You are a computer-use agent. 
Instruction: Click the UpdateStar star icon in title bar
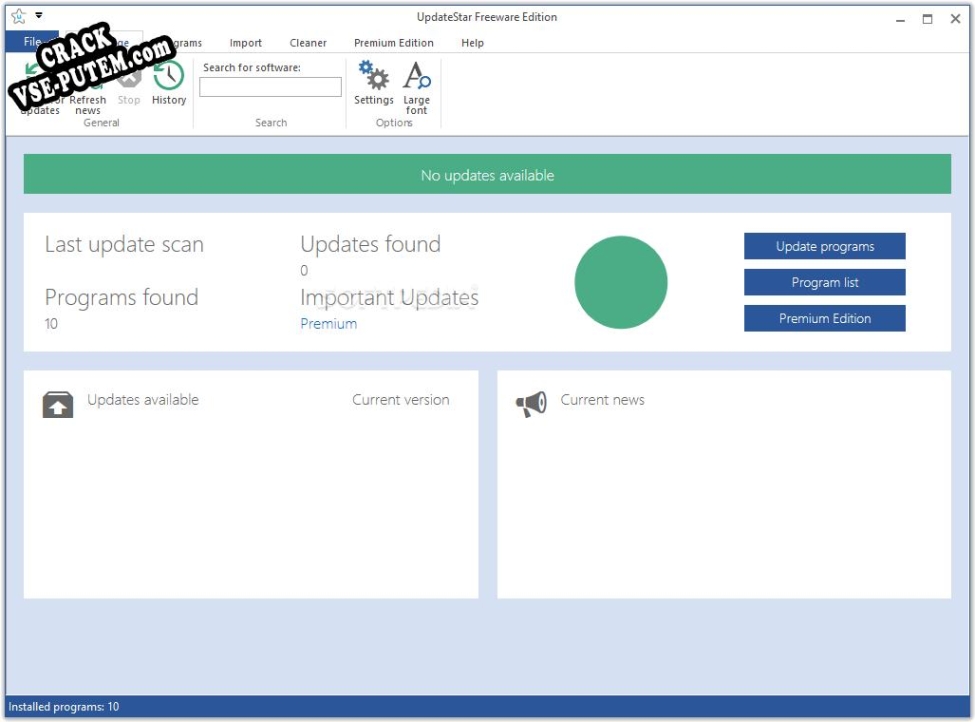click(x=19, y=16)
